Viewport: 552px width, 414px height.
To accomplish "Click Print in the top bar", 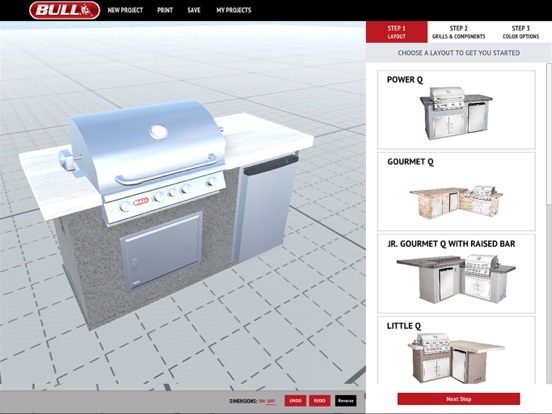I will (x=165, y=10).
